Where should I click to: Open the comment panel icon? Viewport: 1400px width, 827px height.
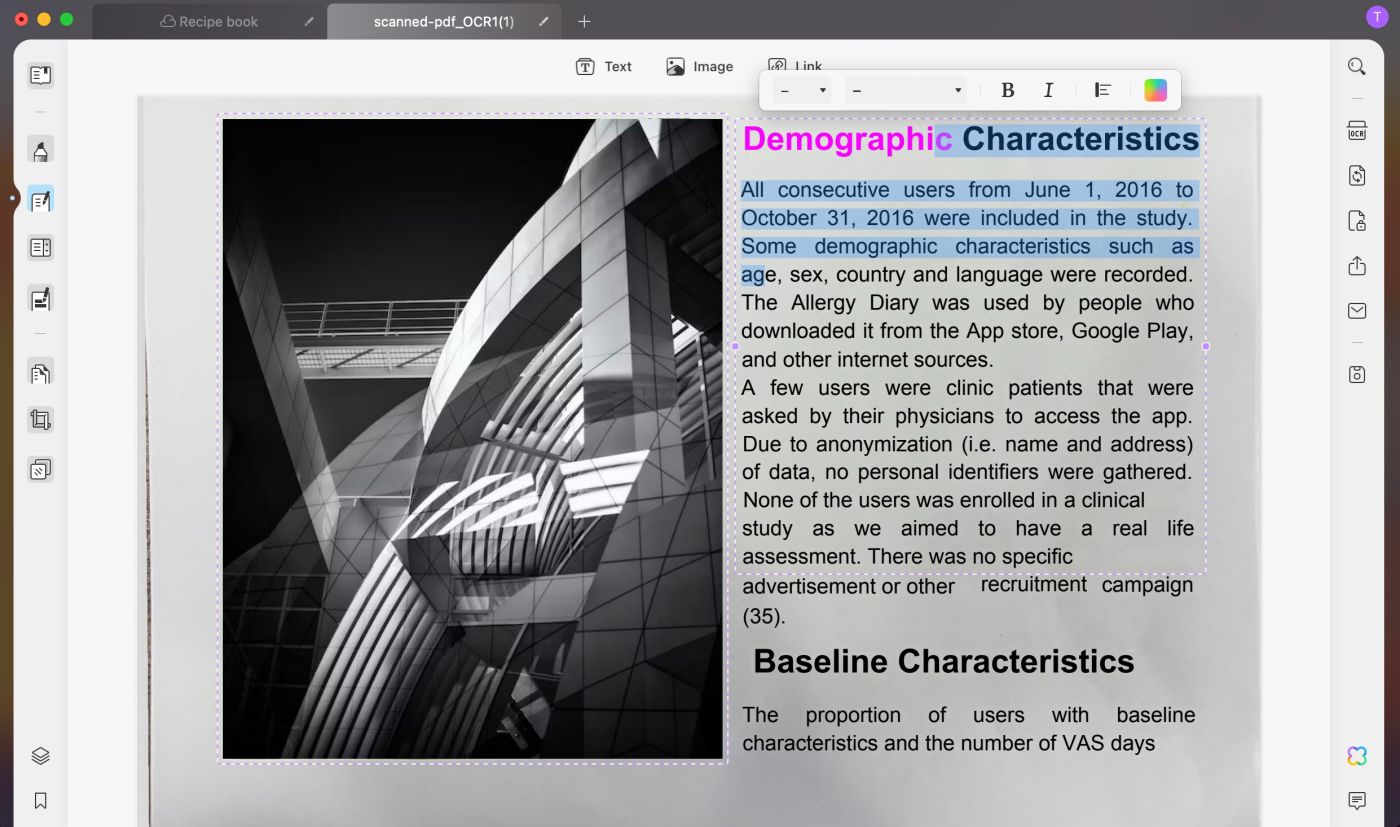(x=1356, y=801)
